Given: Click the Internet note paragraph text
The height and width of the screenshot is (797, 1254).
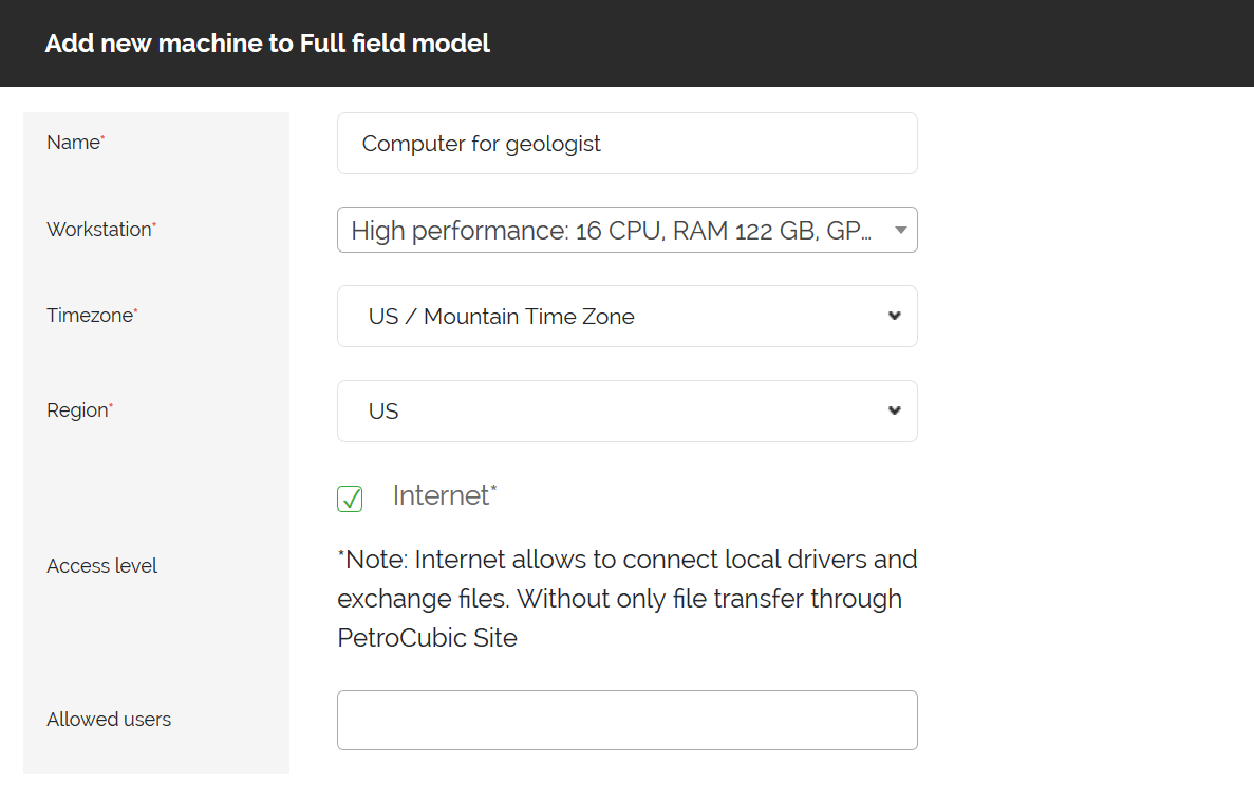Looking at the screenshot, I should pos(627,598).
